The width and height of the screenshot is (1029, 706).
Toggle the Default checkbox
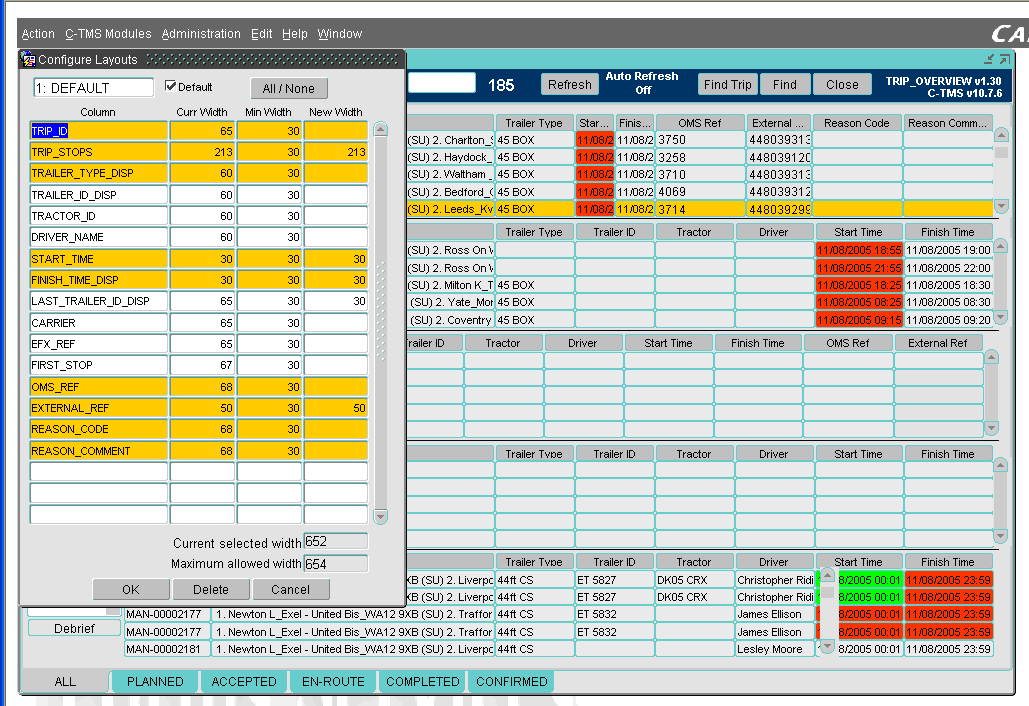(171, 86)
